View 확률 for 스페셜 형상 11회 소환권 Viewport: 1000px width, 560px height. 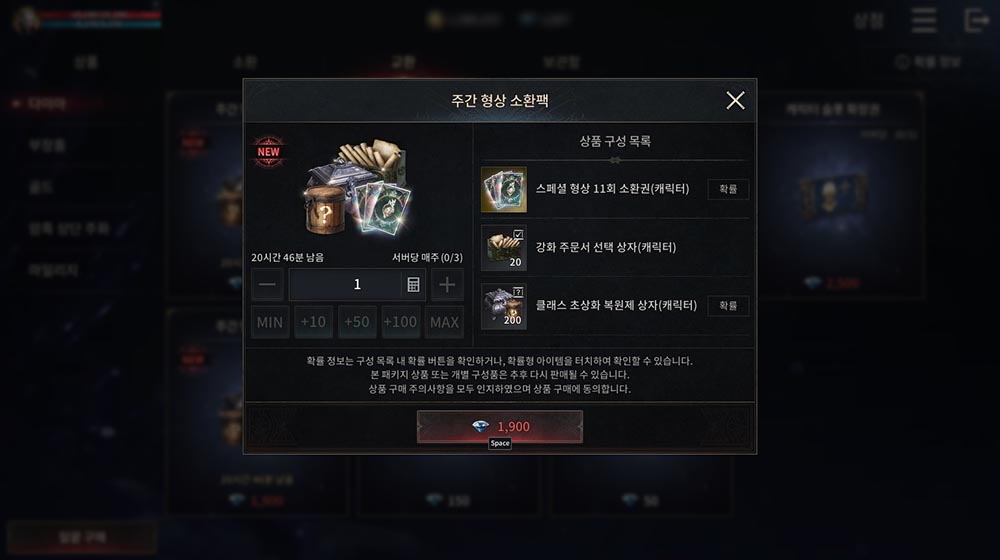pyautogui.click(x=728, y=189)
